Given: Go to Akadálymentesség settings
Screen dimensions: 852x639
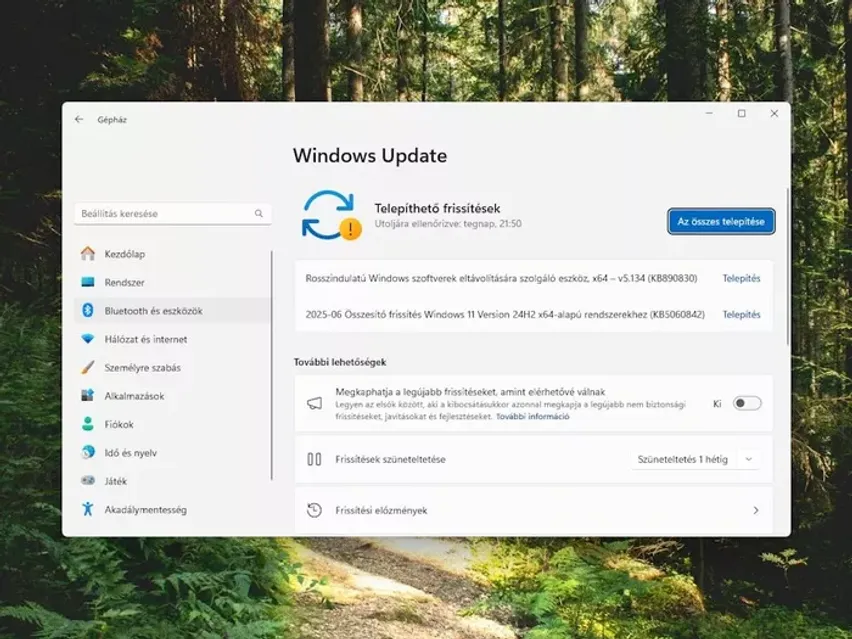Looking at the screenshot, I should [x=172, y=509].
